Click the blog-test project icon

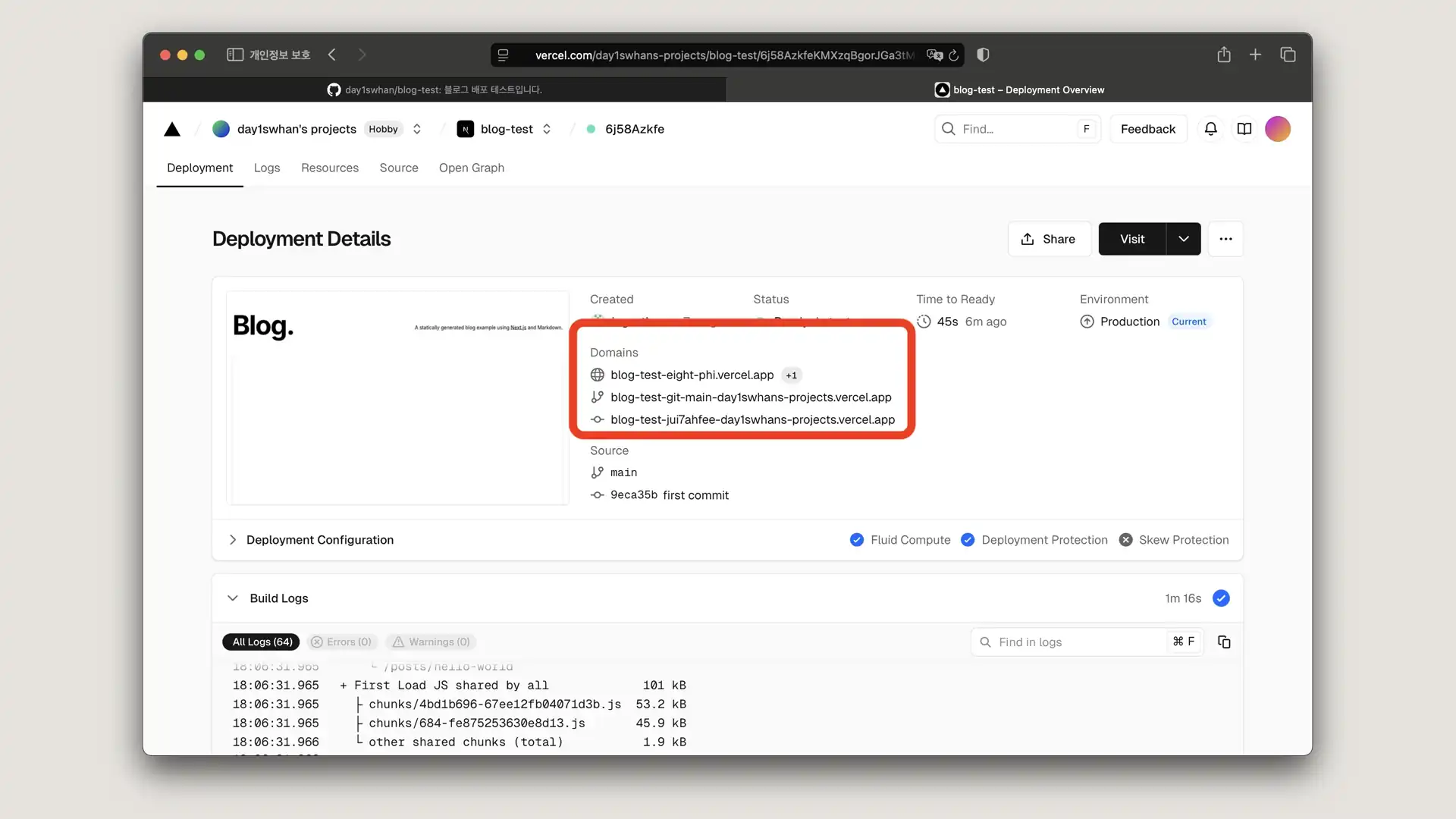[466, 129]
